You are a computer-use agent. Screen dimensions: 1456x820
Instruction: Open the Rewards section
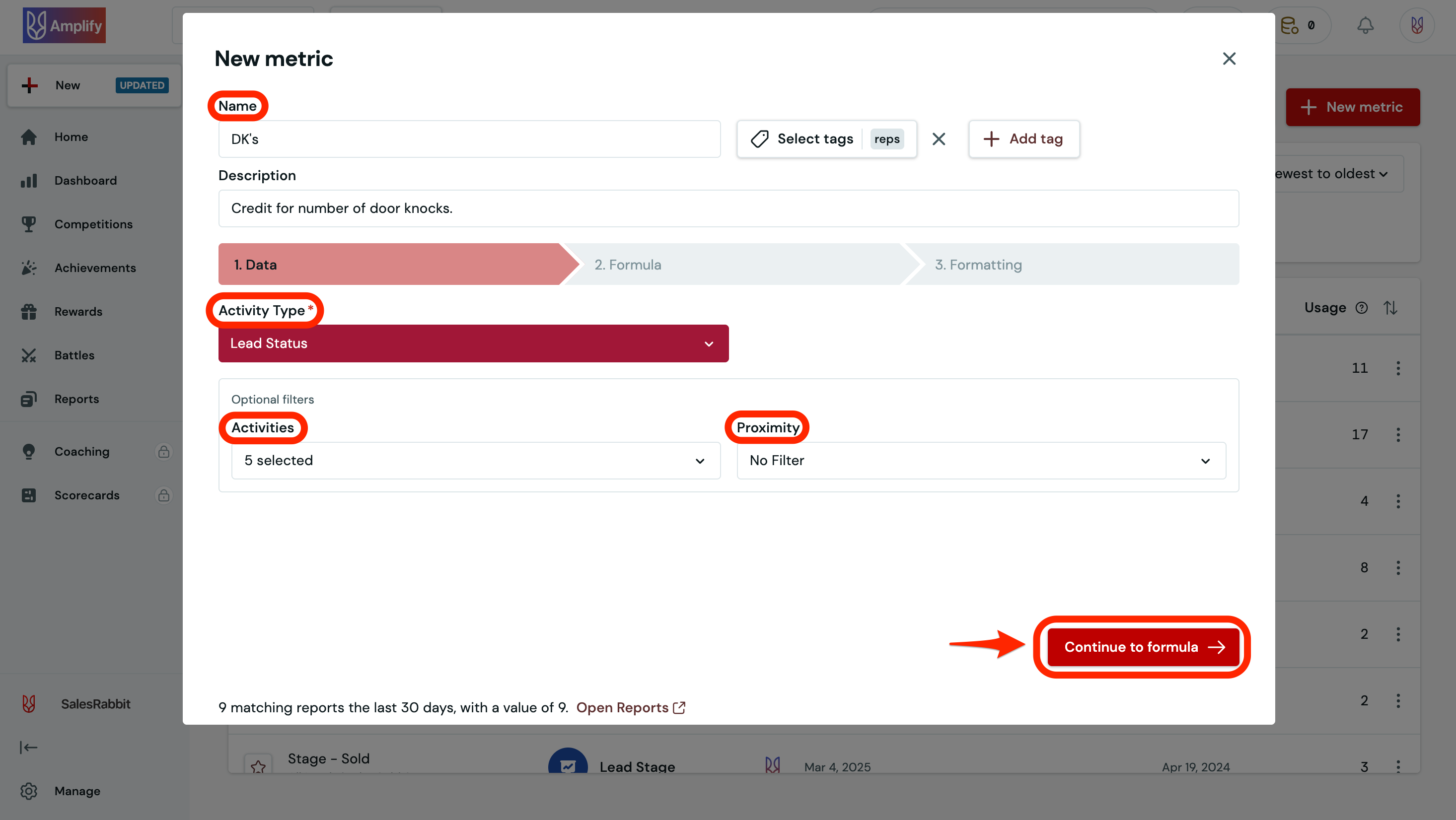pyautogui.click(x=78, y=311)
